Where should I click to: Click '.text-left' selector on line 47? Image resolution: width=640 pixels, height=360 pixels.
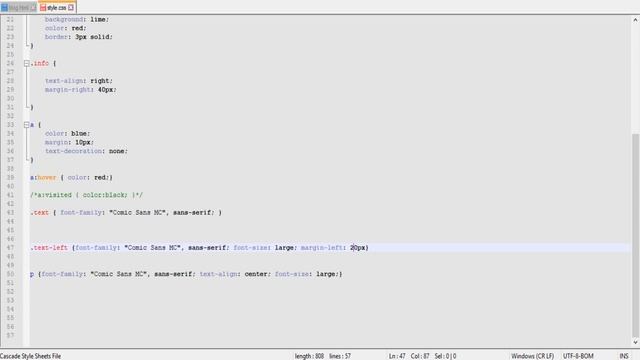pos(49,248)
